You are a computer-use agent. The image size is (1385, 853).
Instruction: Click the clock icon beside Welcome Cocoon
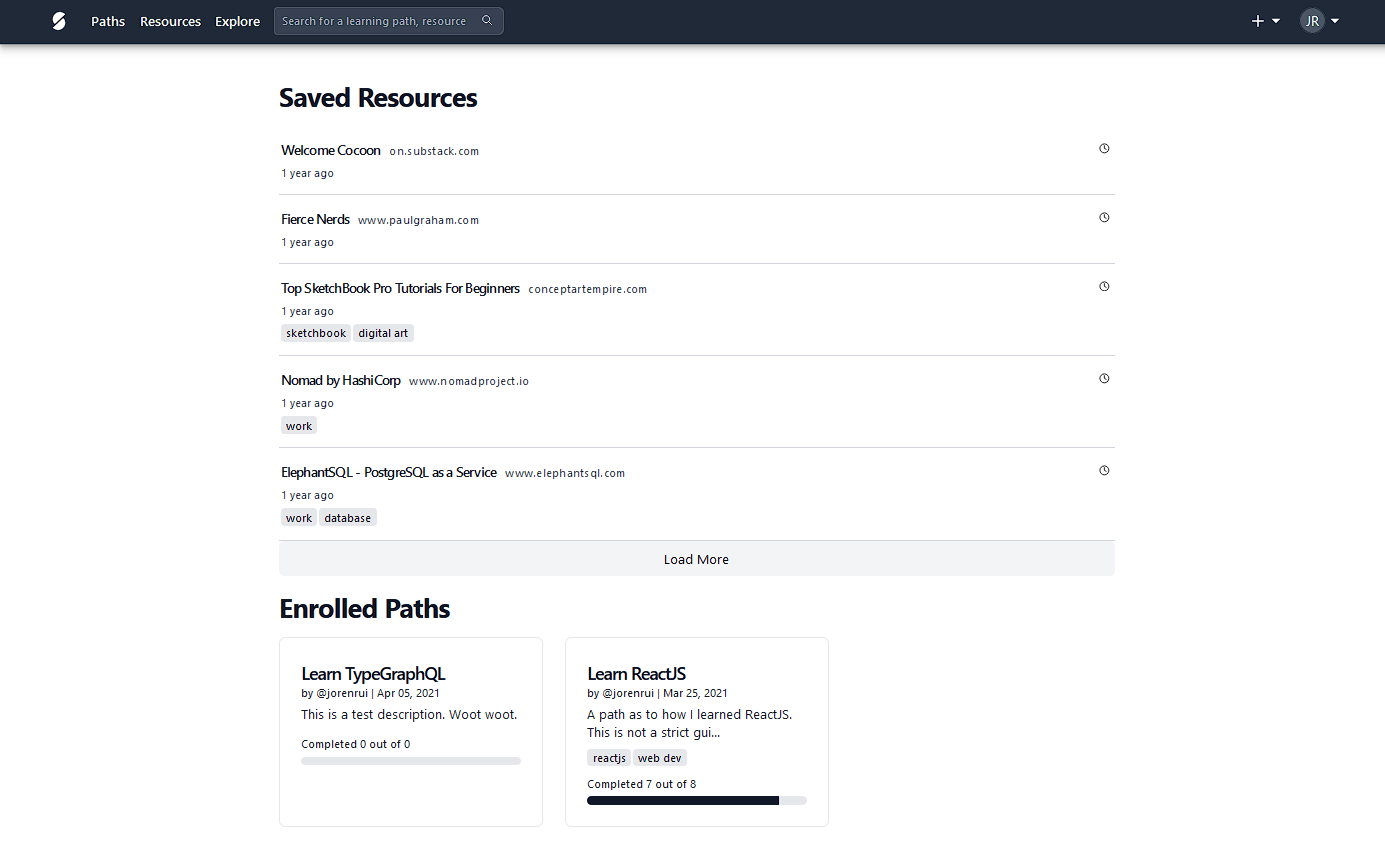1104,148
